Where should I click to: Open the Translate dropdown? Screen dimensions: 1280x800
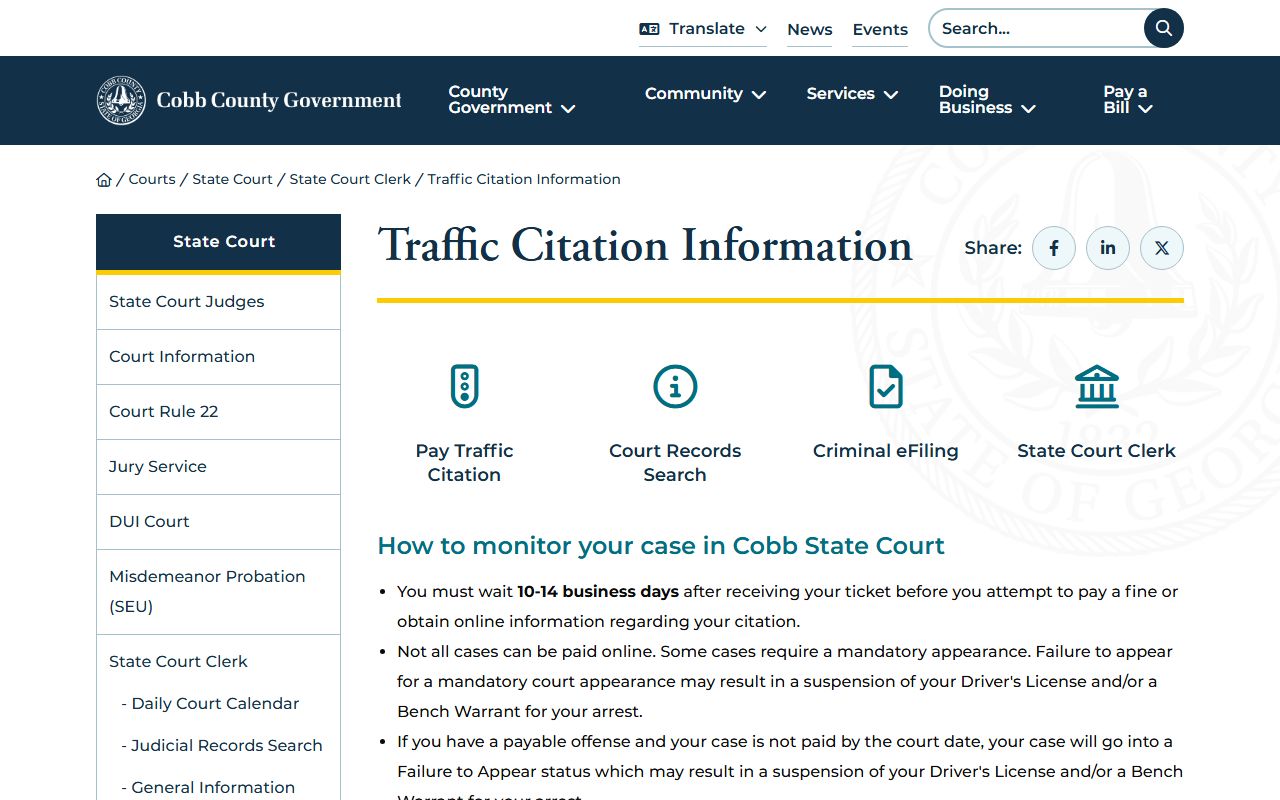click(703, 29)
